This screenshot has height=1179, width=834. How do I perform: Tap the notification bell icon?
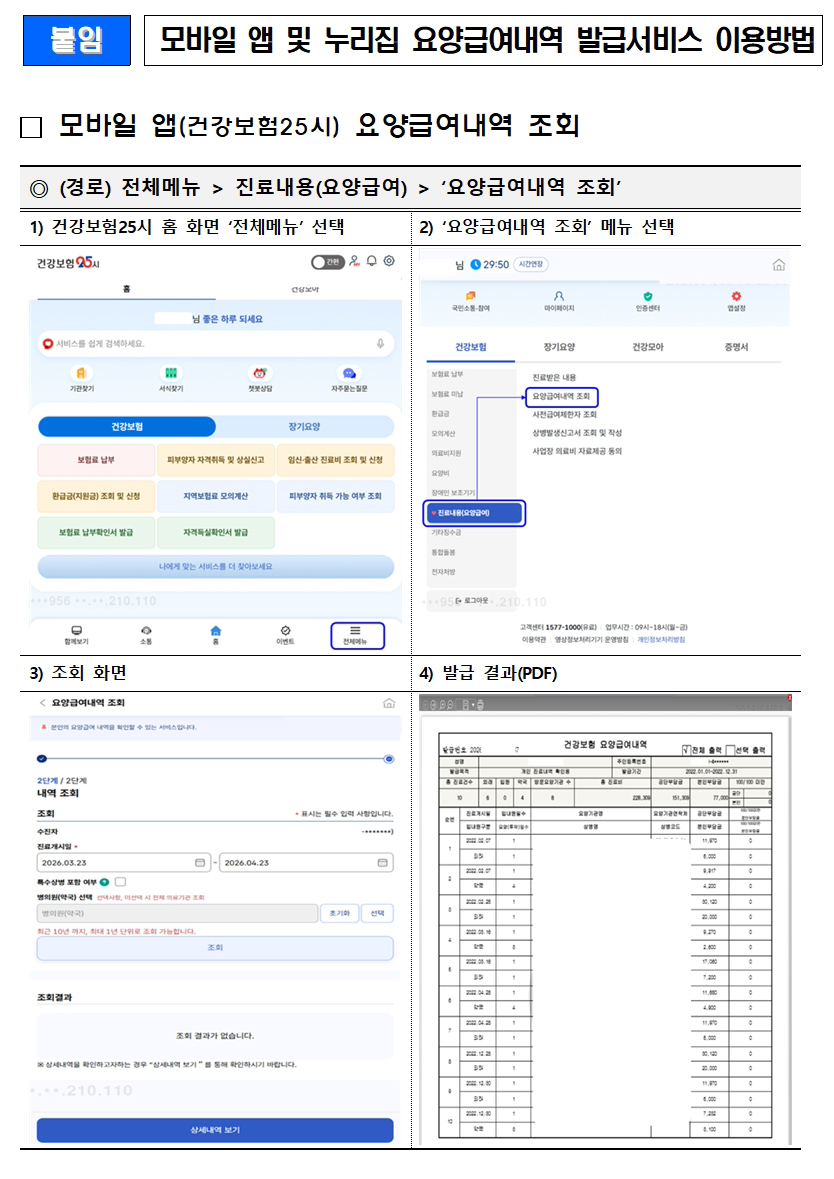coord(372,261)
